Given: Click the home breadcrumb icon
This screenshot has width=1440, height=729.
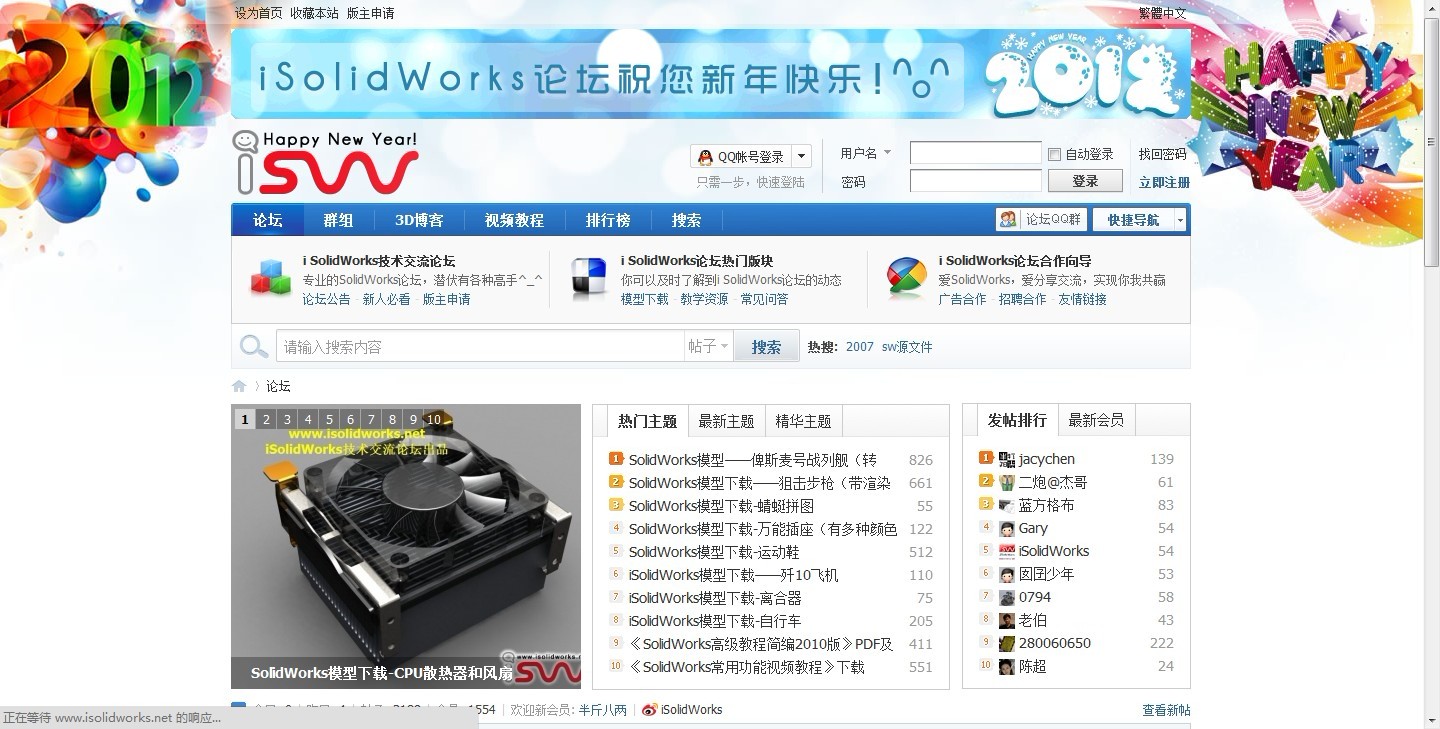Looking at the screenshot, I should pos(239,386).
